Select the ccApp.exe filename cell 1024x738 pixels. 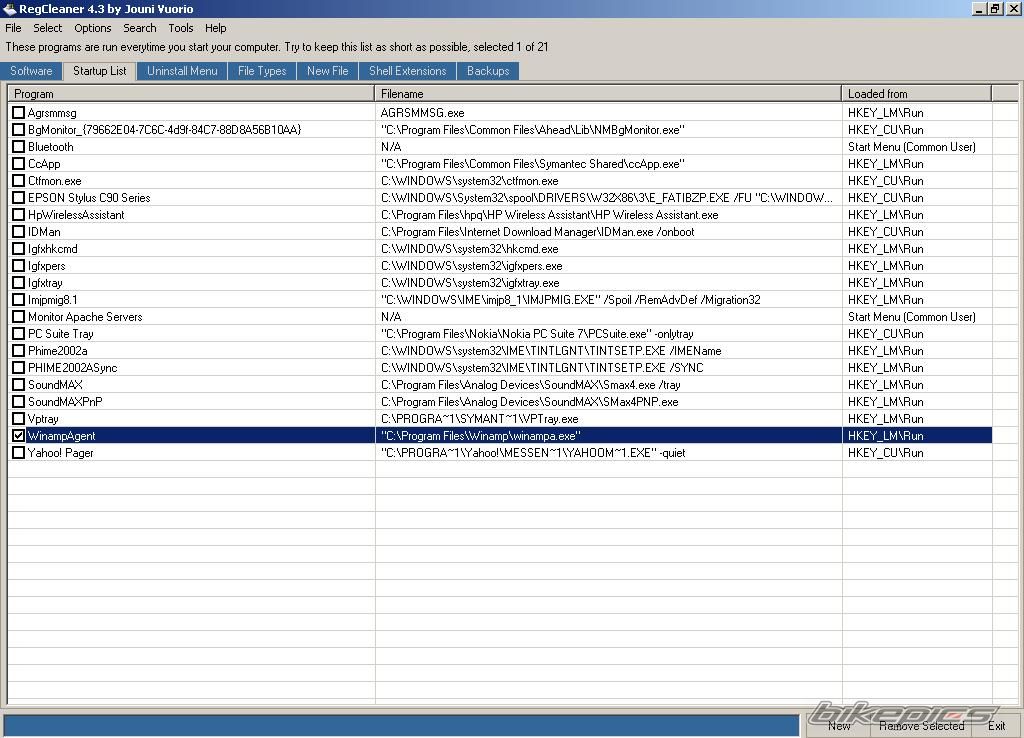click(609, 164)
